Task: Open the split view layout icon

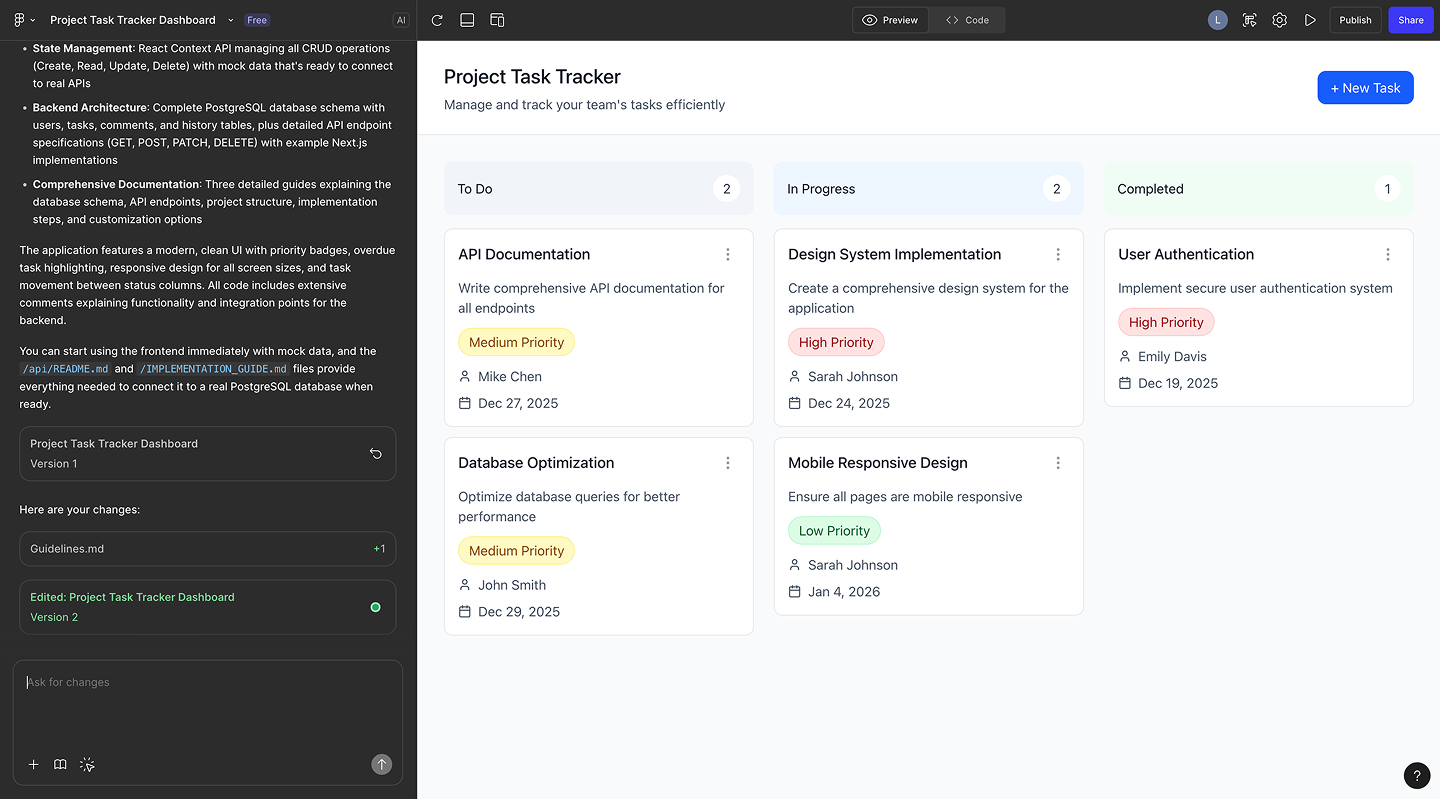Action: (496, 19)
